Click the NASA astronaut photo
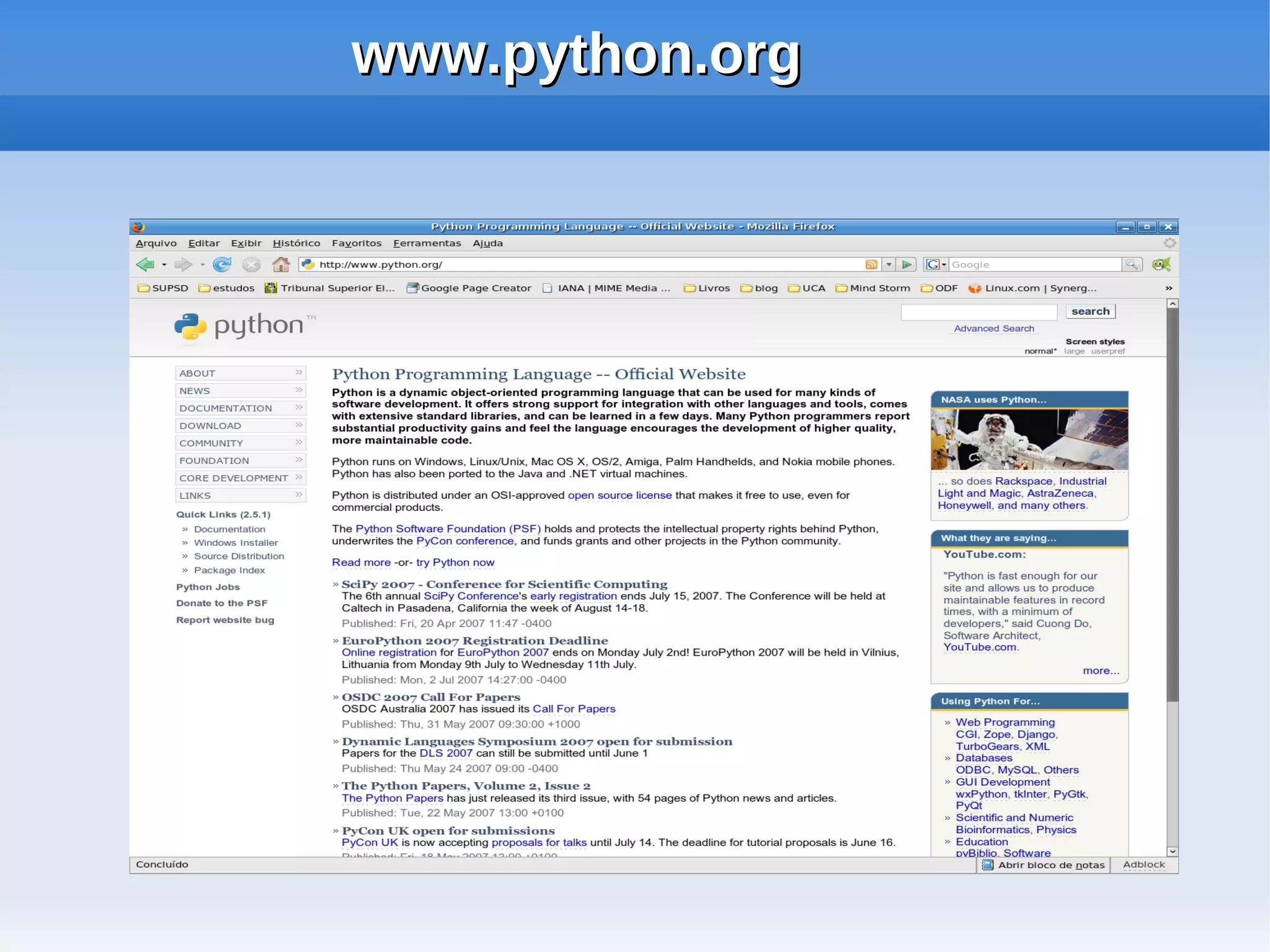Viewport: 1270px width, 952px height. click(1029, 439)
